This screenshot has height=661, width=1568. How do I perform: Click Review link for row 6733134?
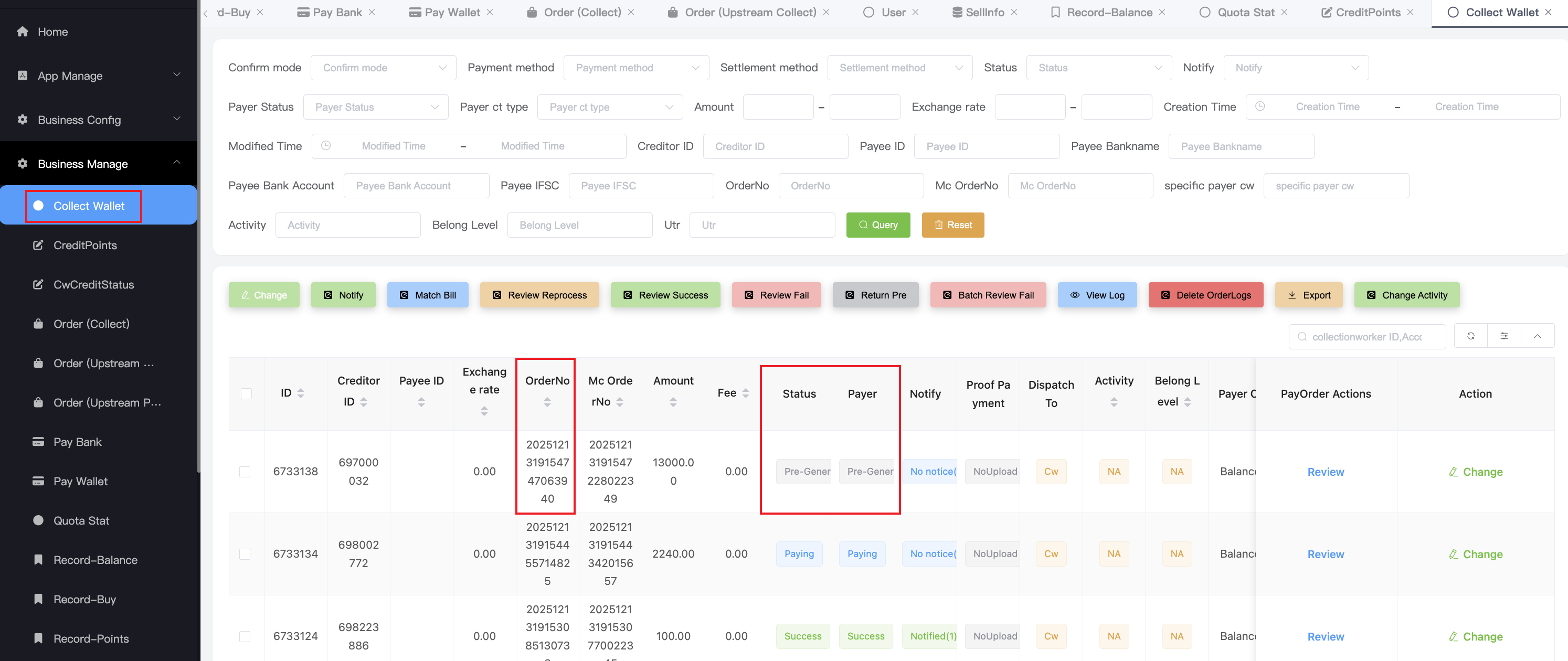1325,554
